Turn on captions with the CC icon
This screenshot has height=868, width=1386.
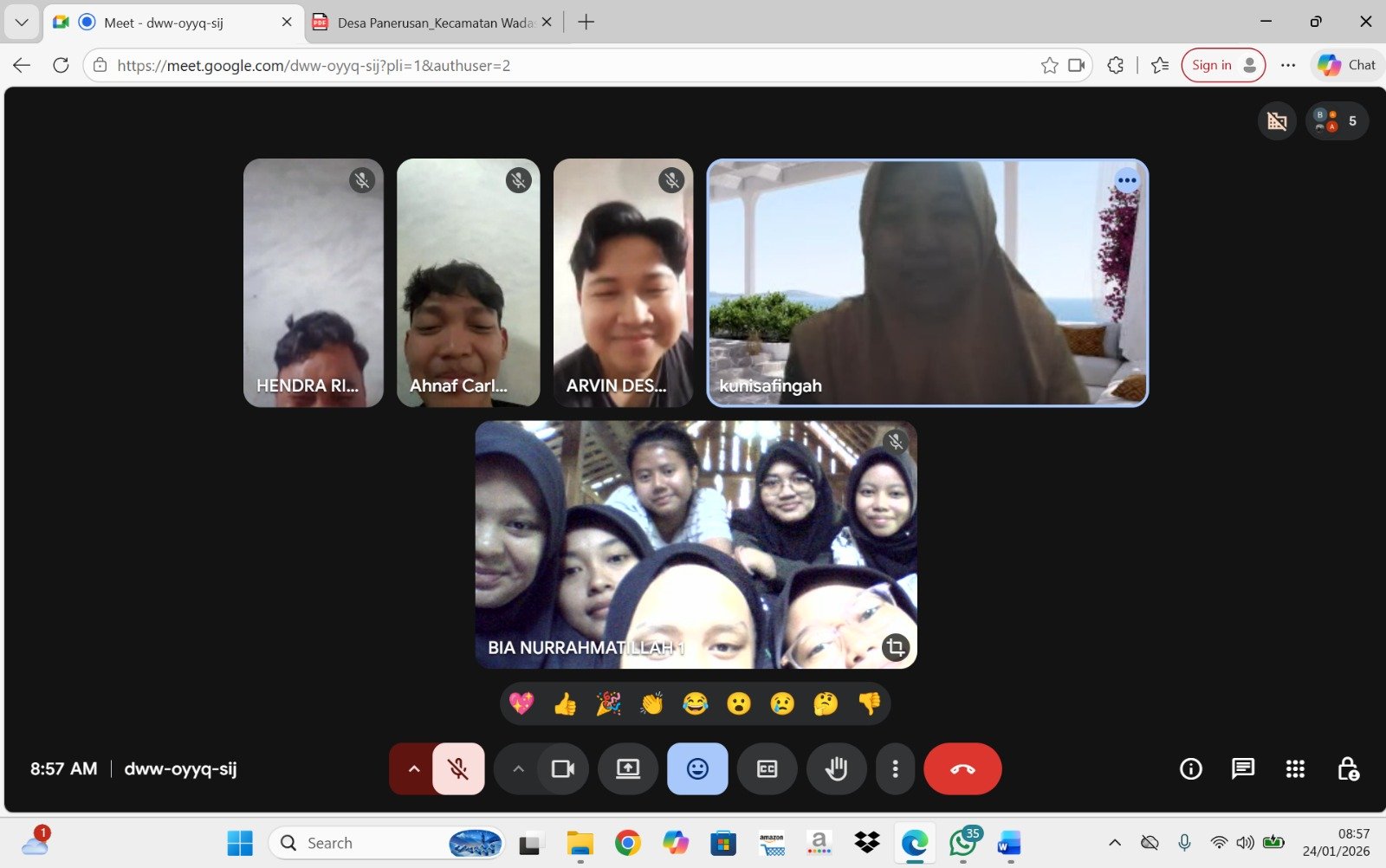click(x=766, y=768)
